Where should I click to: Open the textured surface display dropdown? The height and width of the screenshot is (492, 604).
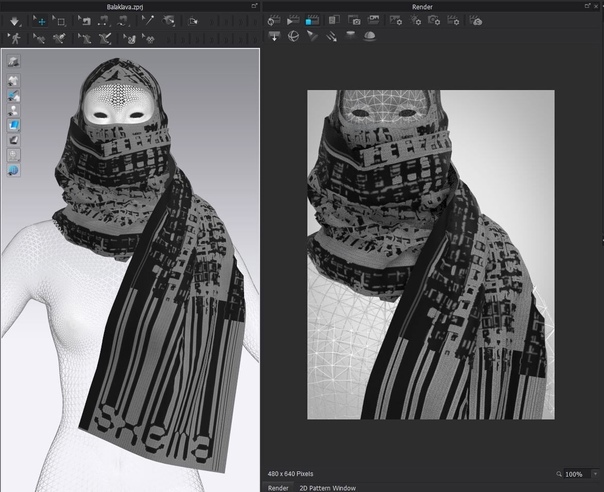15,126
